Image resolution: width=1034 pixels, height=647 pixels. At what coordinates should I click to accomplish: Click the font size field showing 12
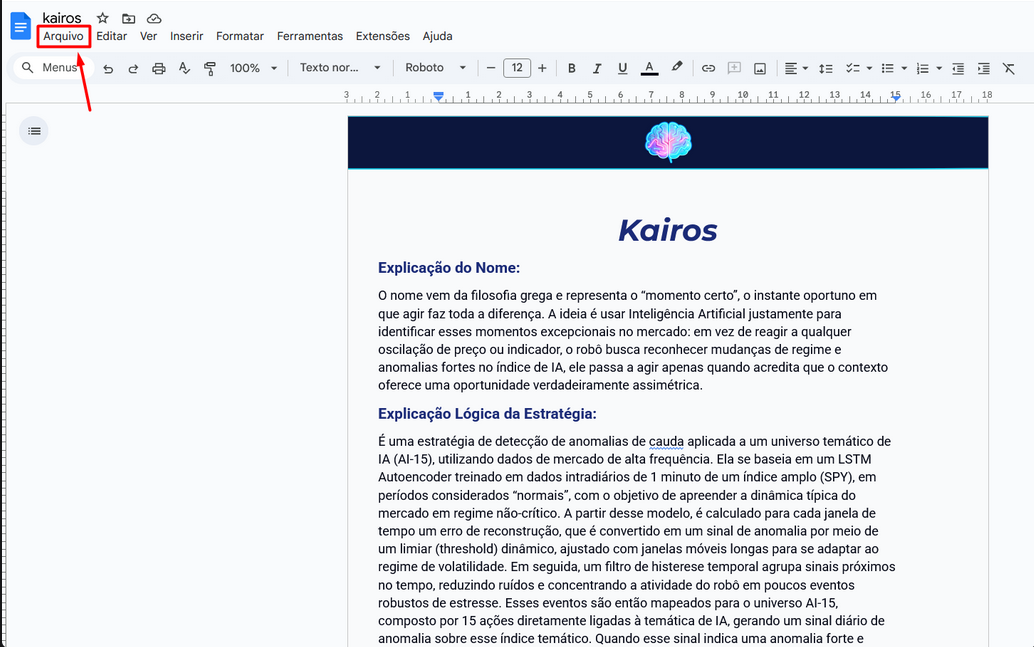(516, 68)
